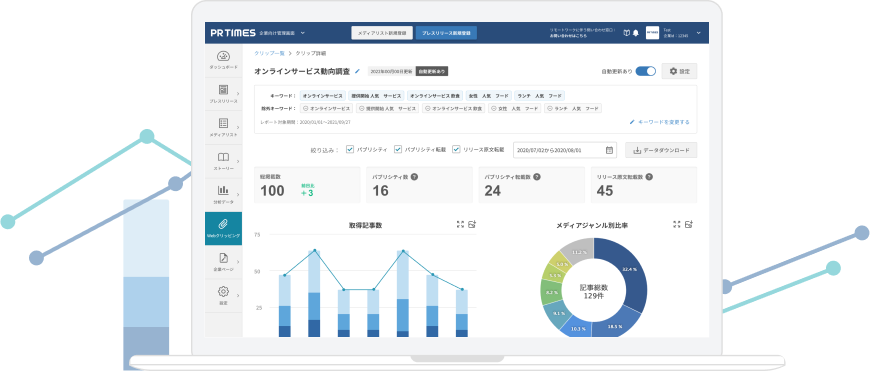Screen dimensions: 870x371
Task: Click the リリース原文転載数 value 45
Action: 605,191
